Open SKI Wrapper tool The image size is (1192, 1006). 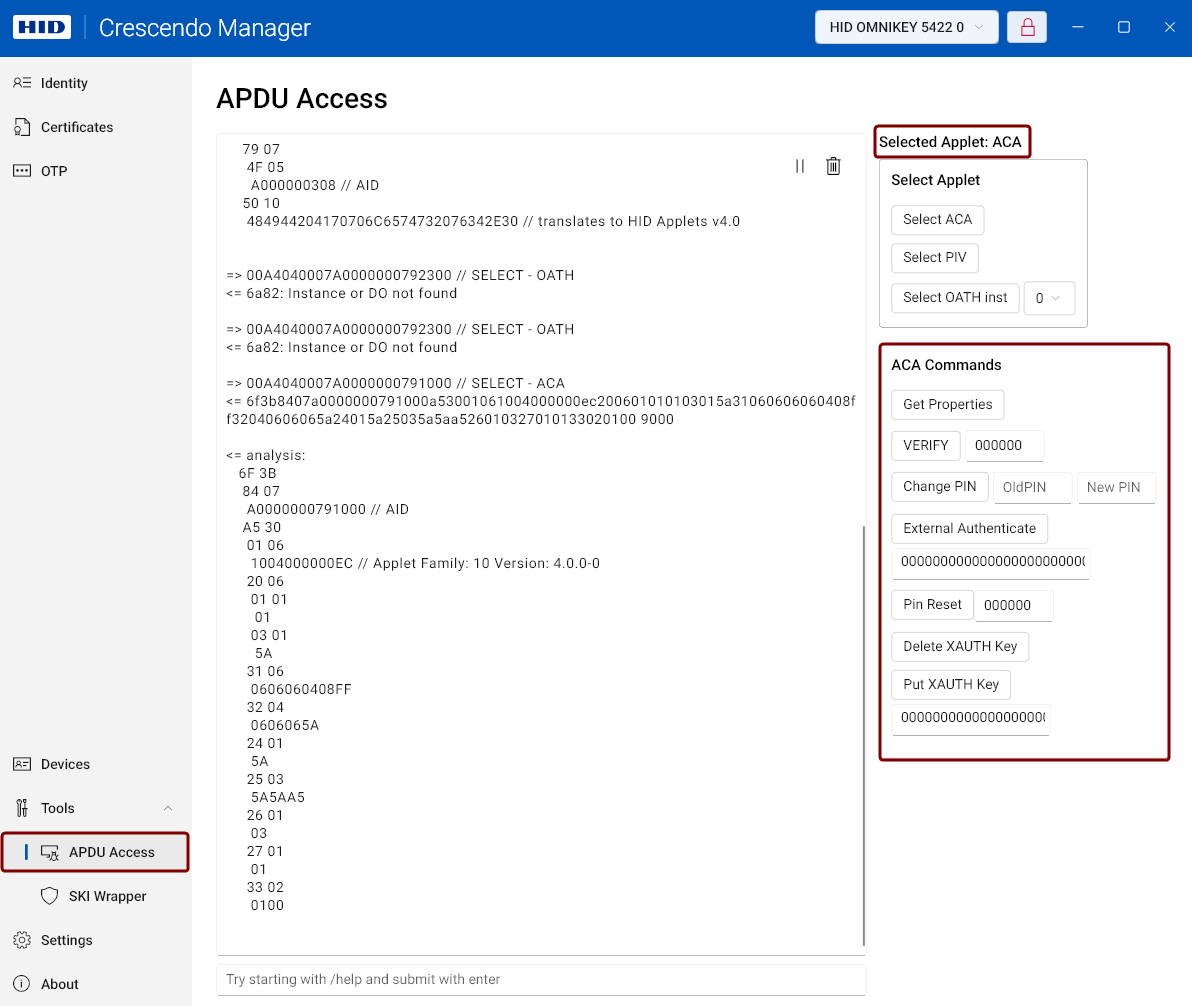click(x=96, y=896)
